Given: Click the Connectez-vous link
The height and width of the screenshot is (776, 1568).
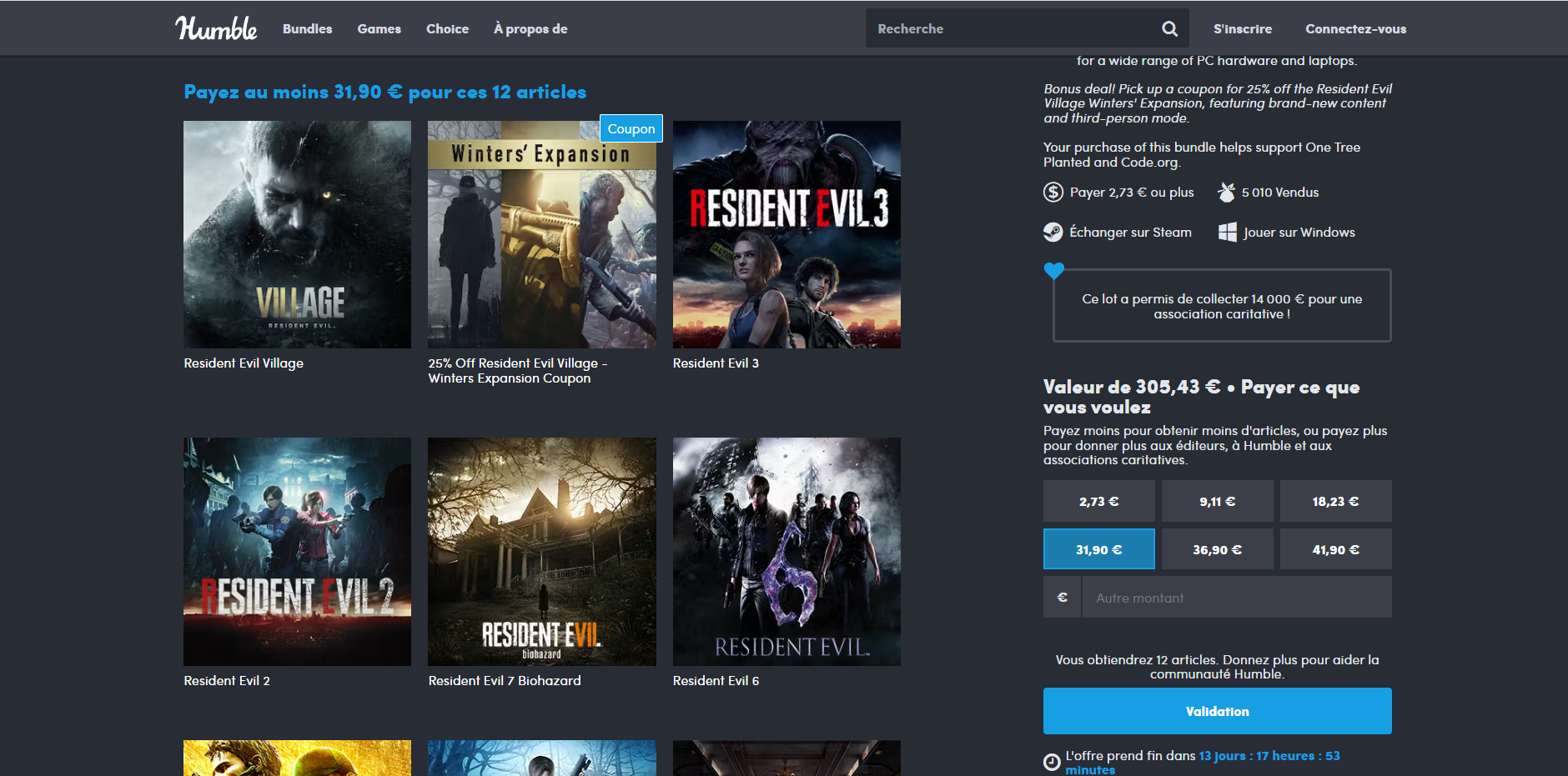Looking at the screenshot, I should (1354, 28).
